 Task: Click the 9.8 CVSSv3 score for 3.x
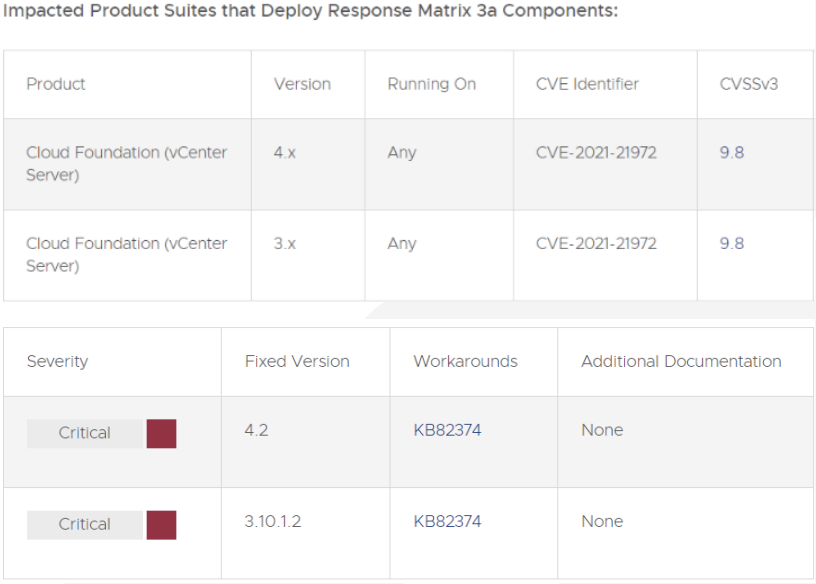[x=732, y=243]
